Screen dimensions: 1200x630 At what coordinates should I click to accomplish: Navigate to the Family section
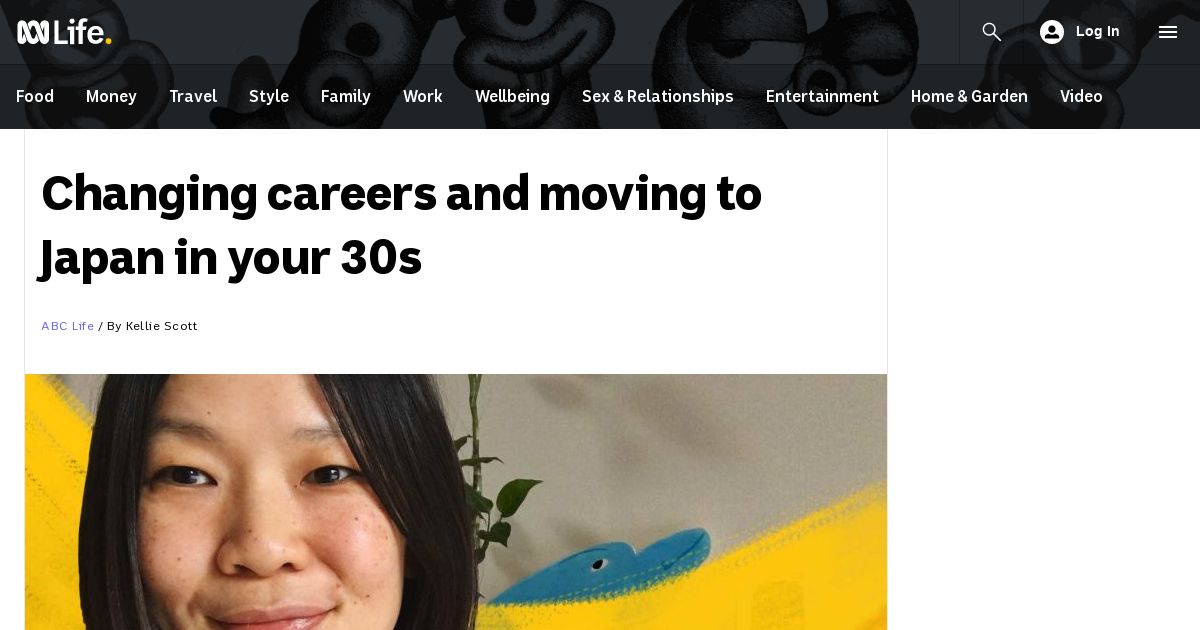(346, 97)
